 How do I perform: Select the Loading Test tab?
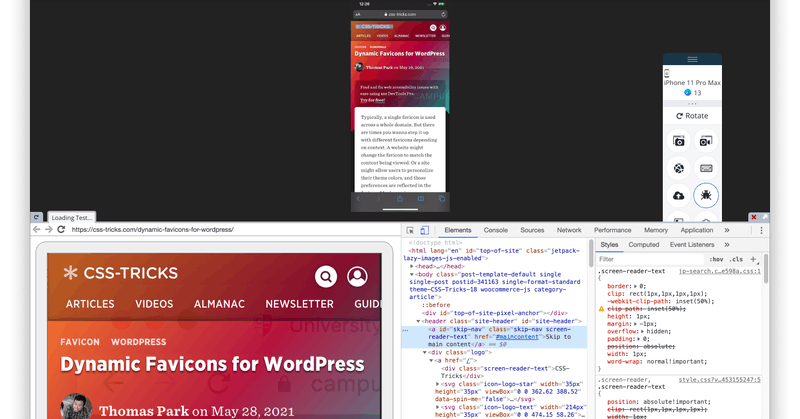71,217
